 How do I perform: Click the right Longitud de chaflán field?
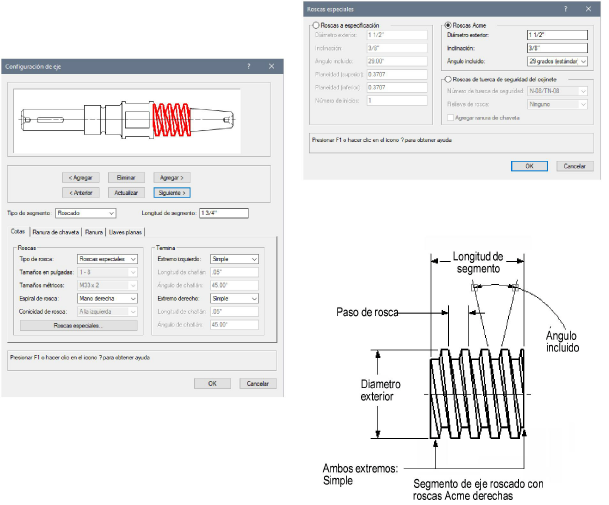coord(235,312)
